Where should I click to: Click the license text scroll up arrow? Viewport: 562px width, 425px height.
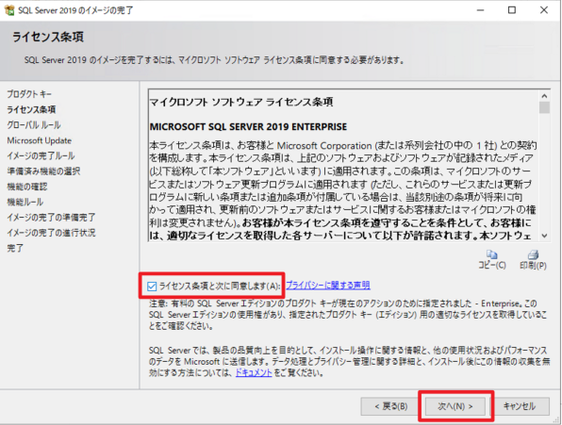click(544, 96)
